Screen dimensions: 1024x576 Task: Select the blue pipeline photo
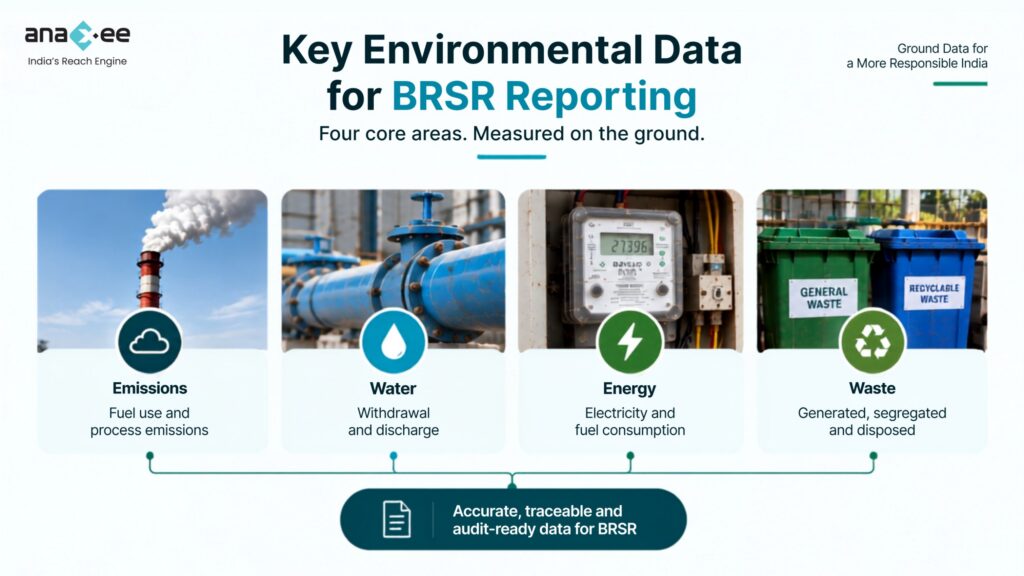click(x=393, y=269)
